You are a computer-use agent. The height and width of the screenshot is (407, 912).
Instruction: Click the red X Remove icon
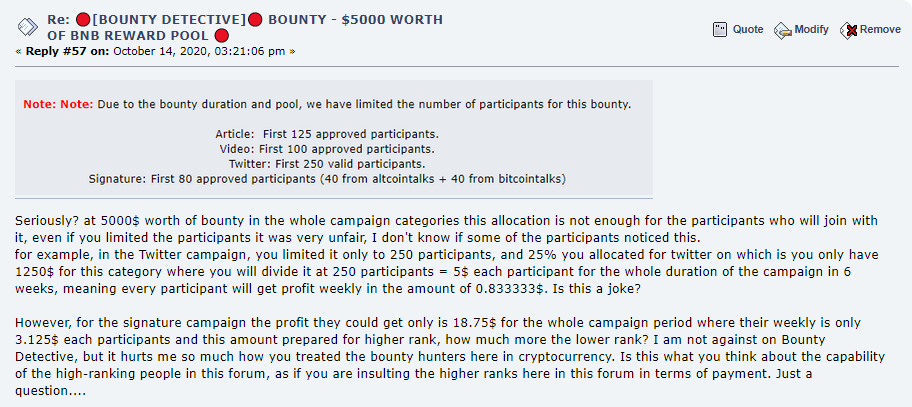pos(849,30)
